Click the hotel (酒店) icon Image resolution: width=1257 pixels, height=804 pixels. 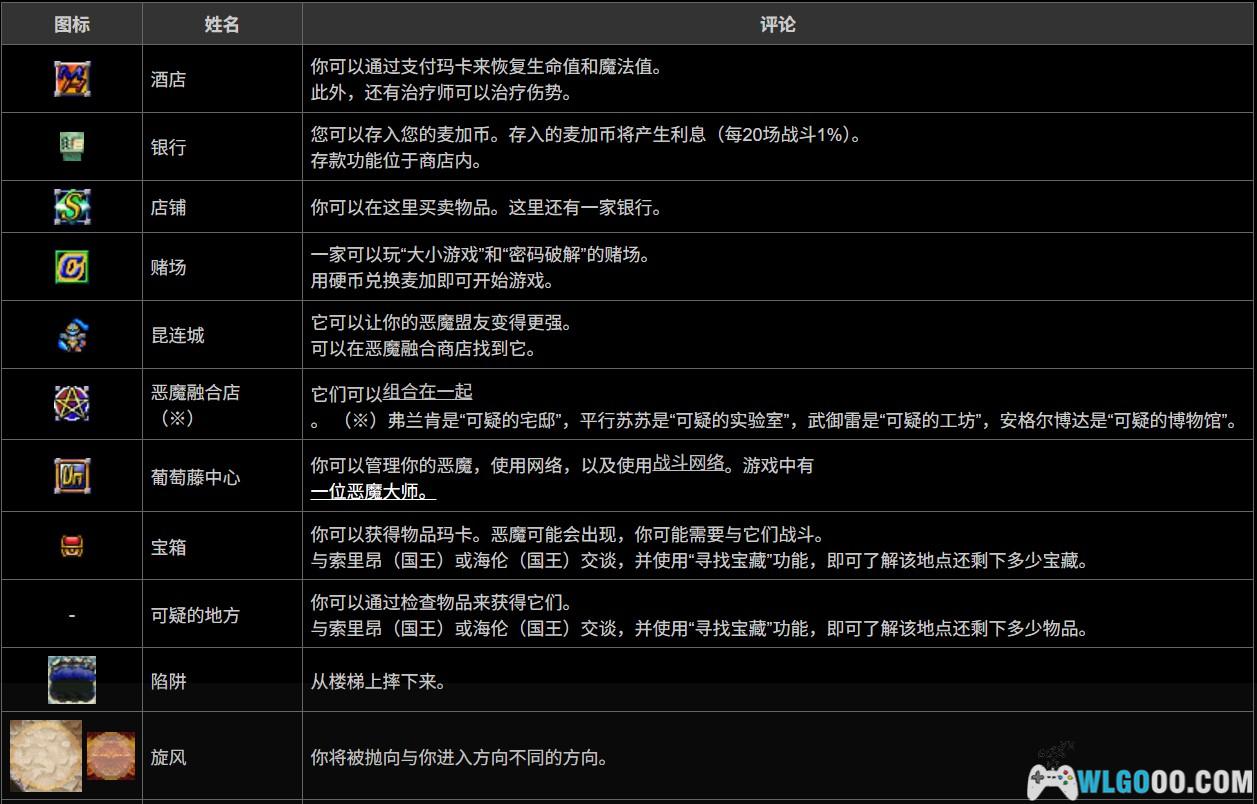72,79
